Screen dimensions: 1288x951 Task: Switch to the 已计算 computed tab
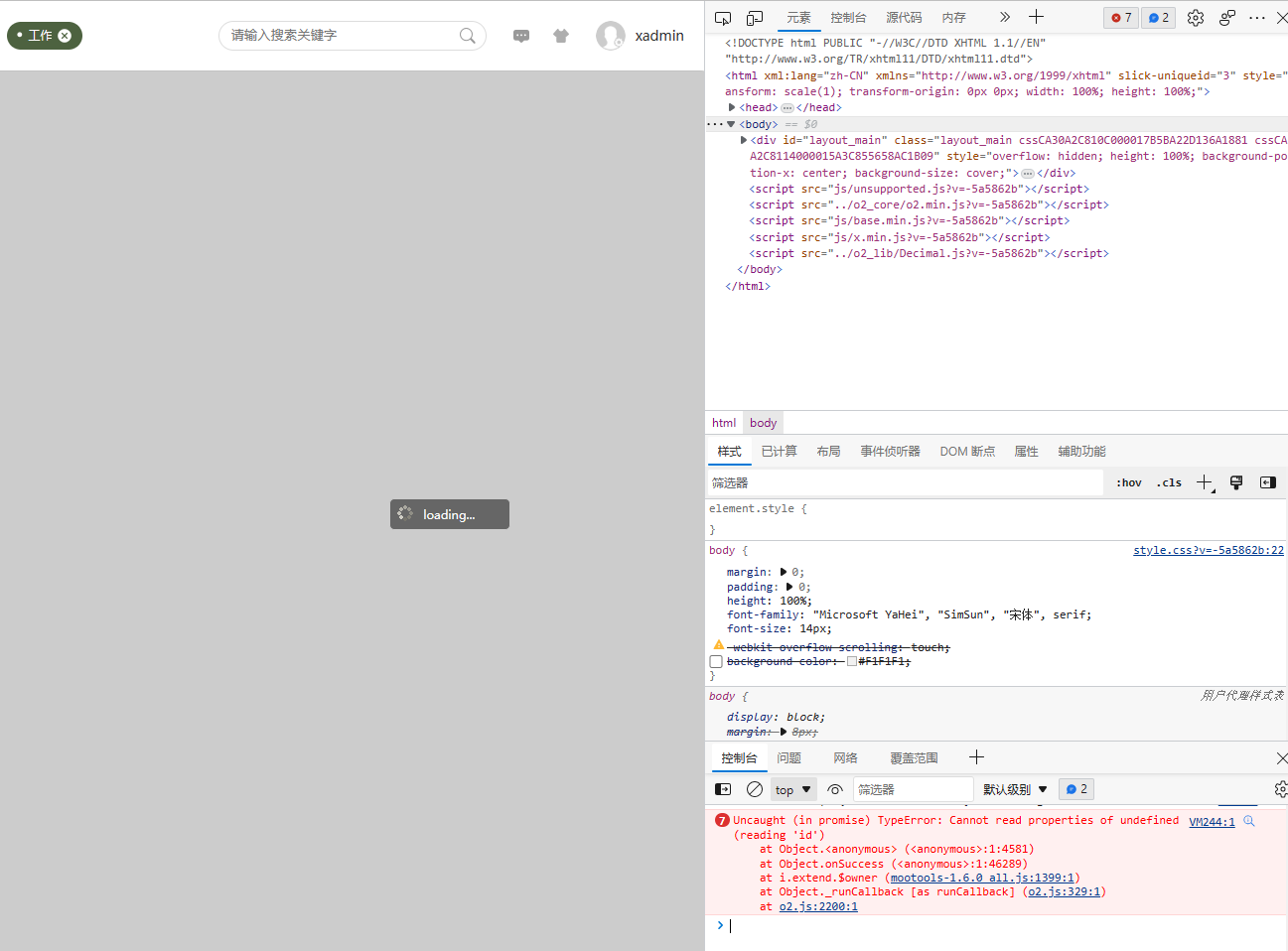779,451
